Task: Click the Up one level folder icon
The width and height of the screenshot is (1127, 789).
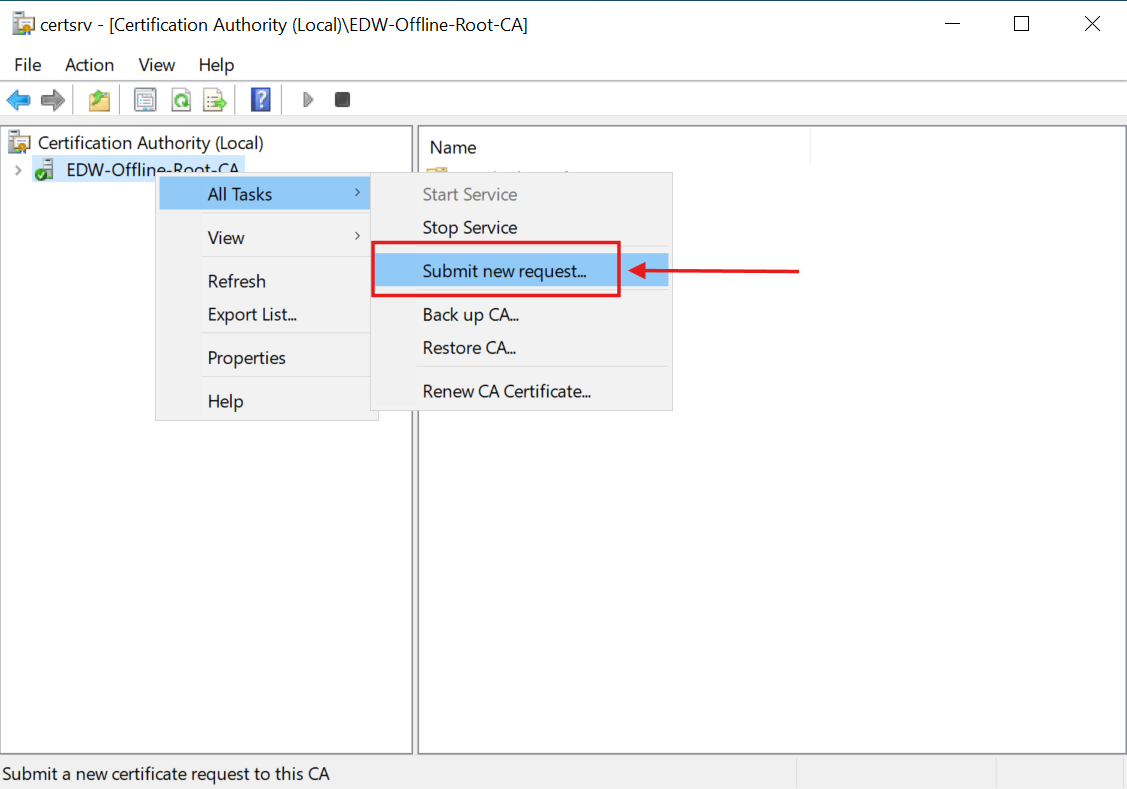Action: coord(98,99)
